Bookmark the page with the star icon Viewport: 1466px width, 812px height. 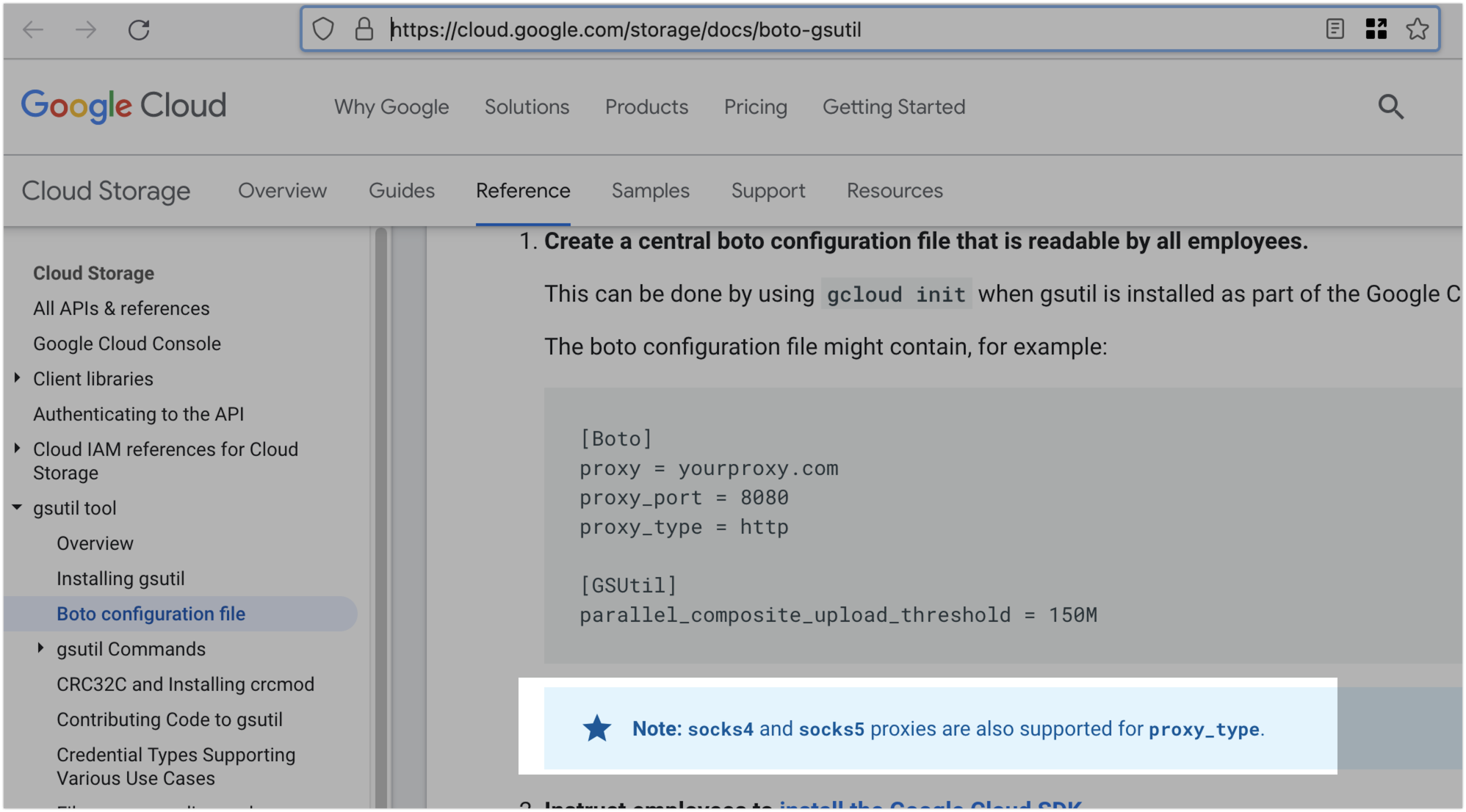pyautogui.click(x=1417, y=29)
